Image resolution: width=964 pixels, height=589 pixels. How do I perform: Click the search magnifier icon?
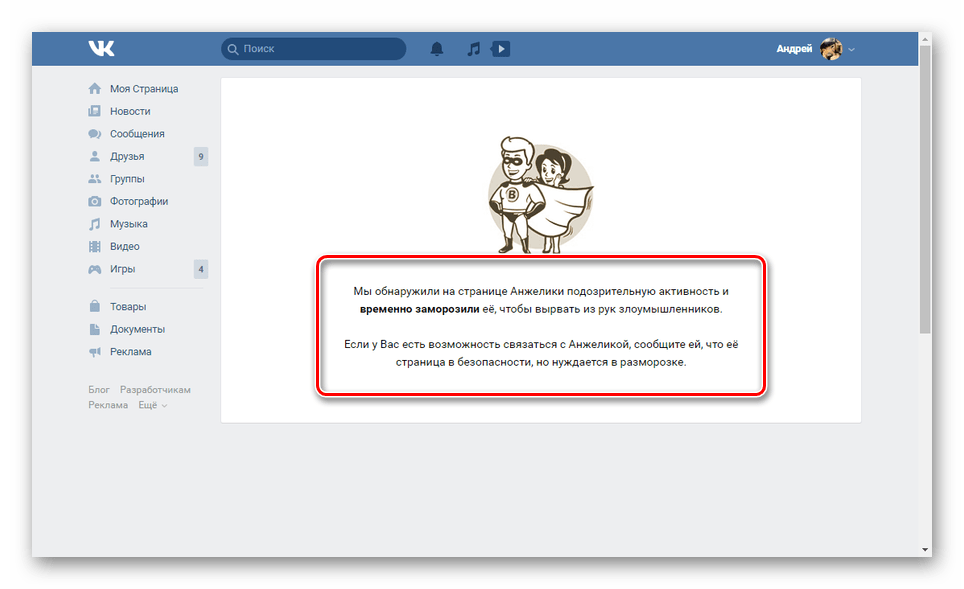232,49
